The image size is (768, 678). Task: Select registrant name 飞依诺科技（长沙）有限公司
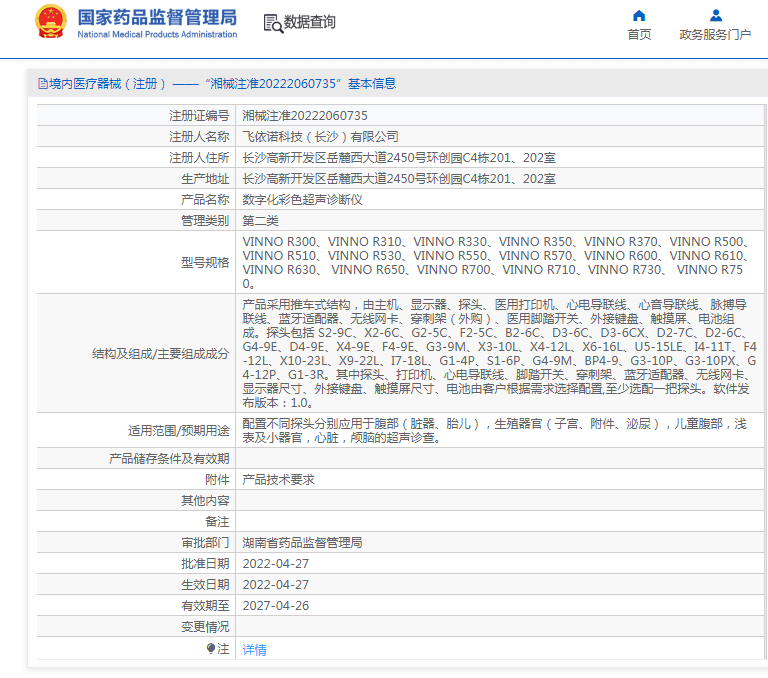320,137
